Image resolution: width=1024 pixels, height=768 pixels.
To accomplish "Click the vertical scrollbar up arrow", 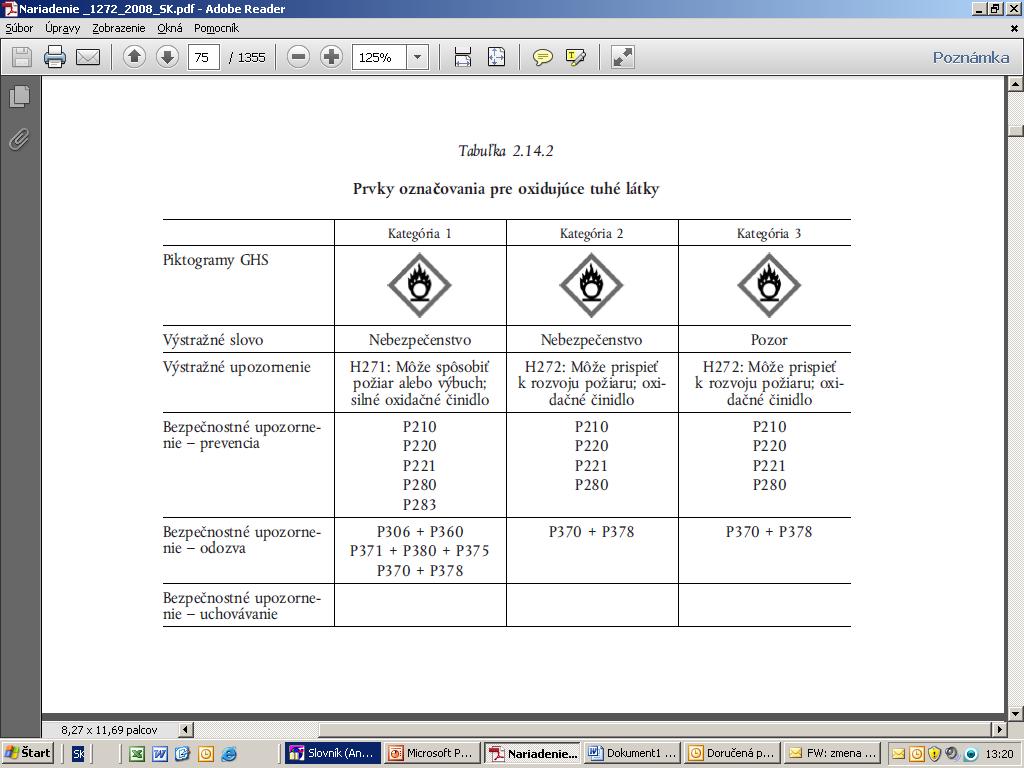I will (1016, 84).
